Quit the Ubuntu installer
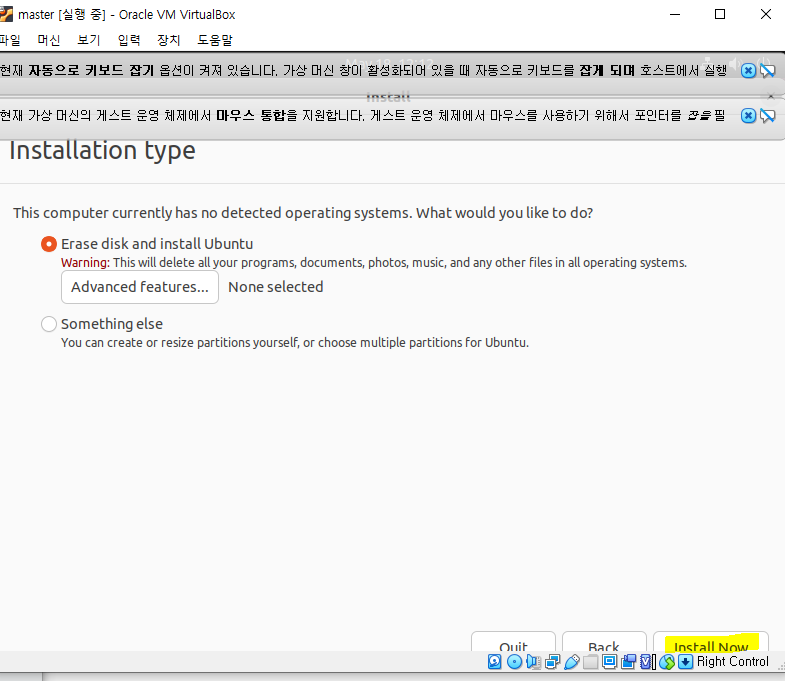 pyautogui.click(x=513, y=643)
